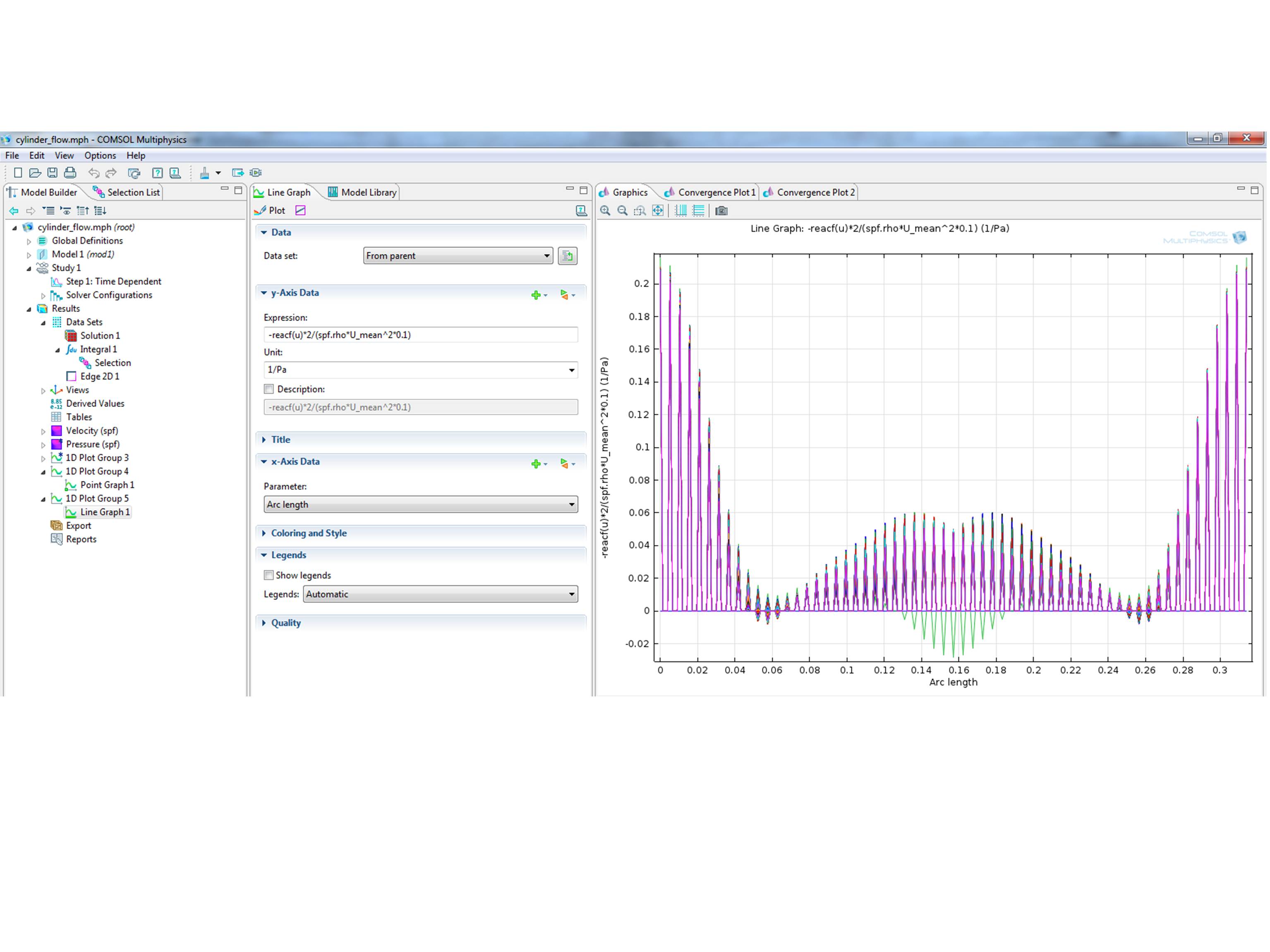Expand the Coloring and Style section
Image resolution: width=1270 pixels, height=952 pixels.
click(308, 533)
